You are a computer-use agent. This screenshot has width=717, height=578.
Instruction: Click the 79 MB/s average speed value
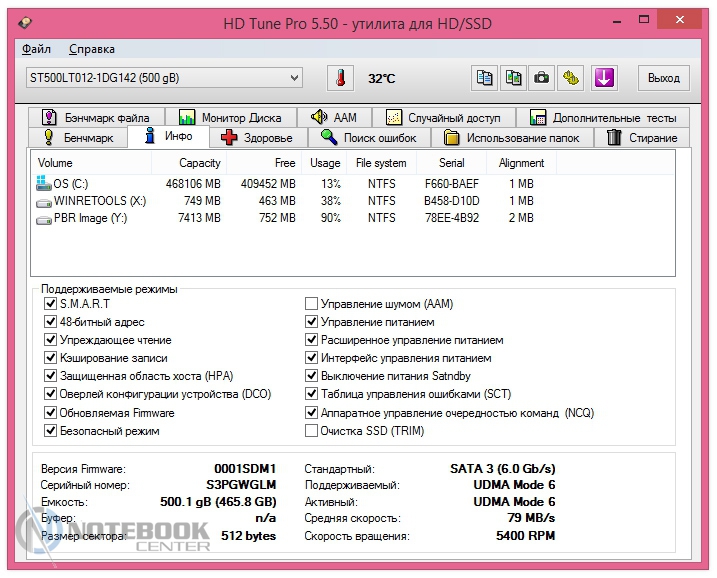coord(531,518)
